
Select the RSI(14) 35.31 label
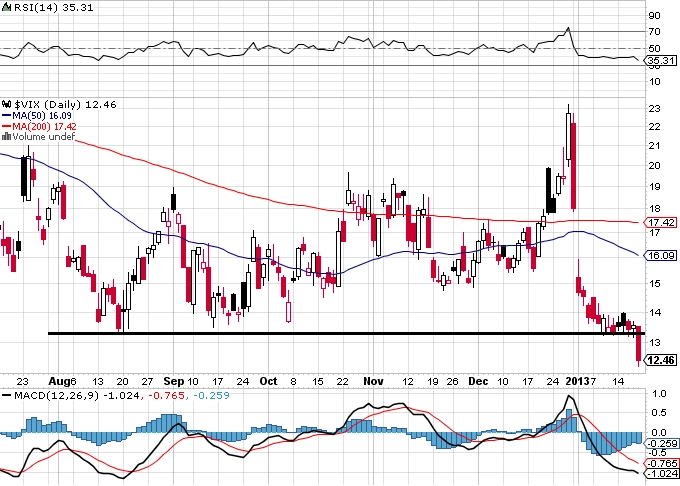42,8
